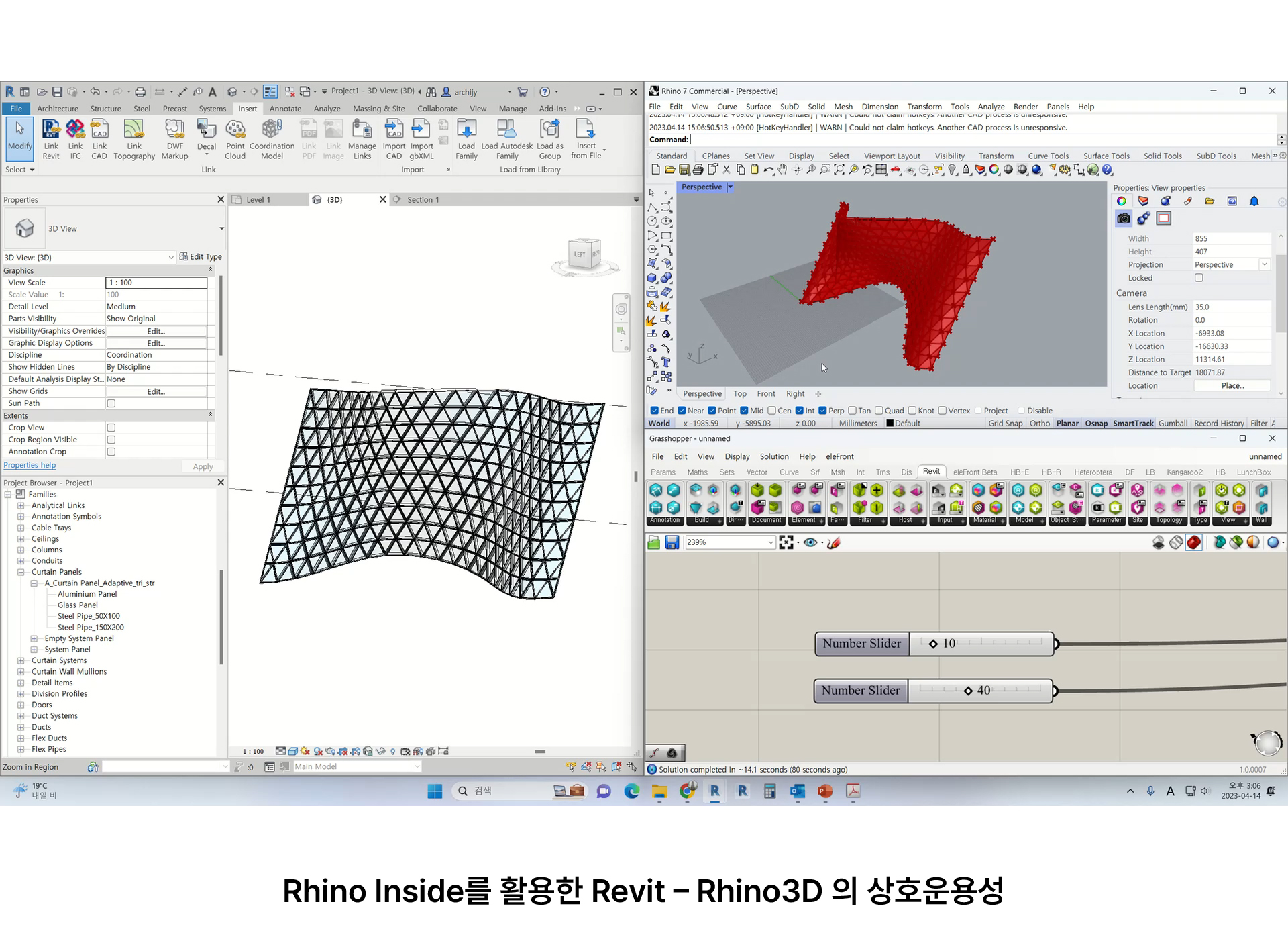Open 3D View: {3D} instance dropdown
The height and width of the screenshot is (945, 1288).
[x=171, y=257]
